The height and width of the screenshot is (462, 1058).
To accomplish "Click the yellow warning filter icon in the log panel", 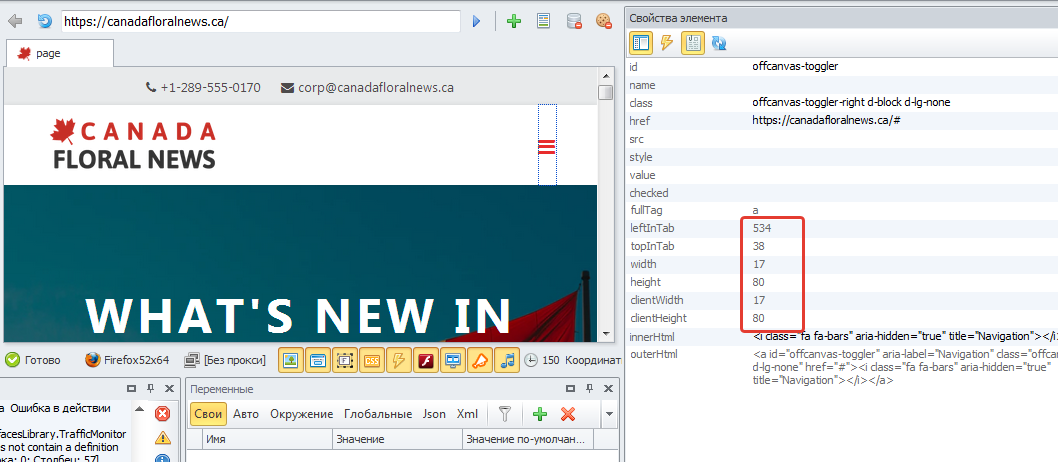I will (x=163, y=438).
